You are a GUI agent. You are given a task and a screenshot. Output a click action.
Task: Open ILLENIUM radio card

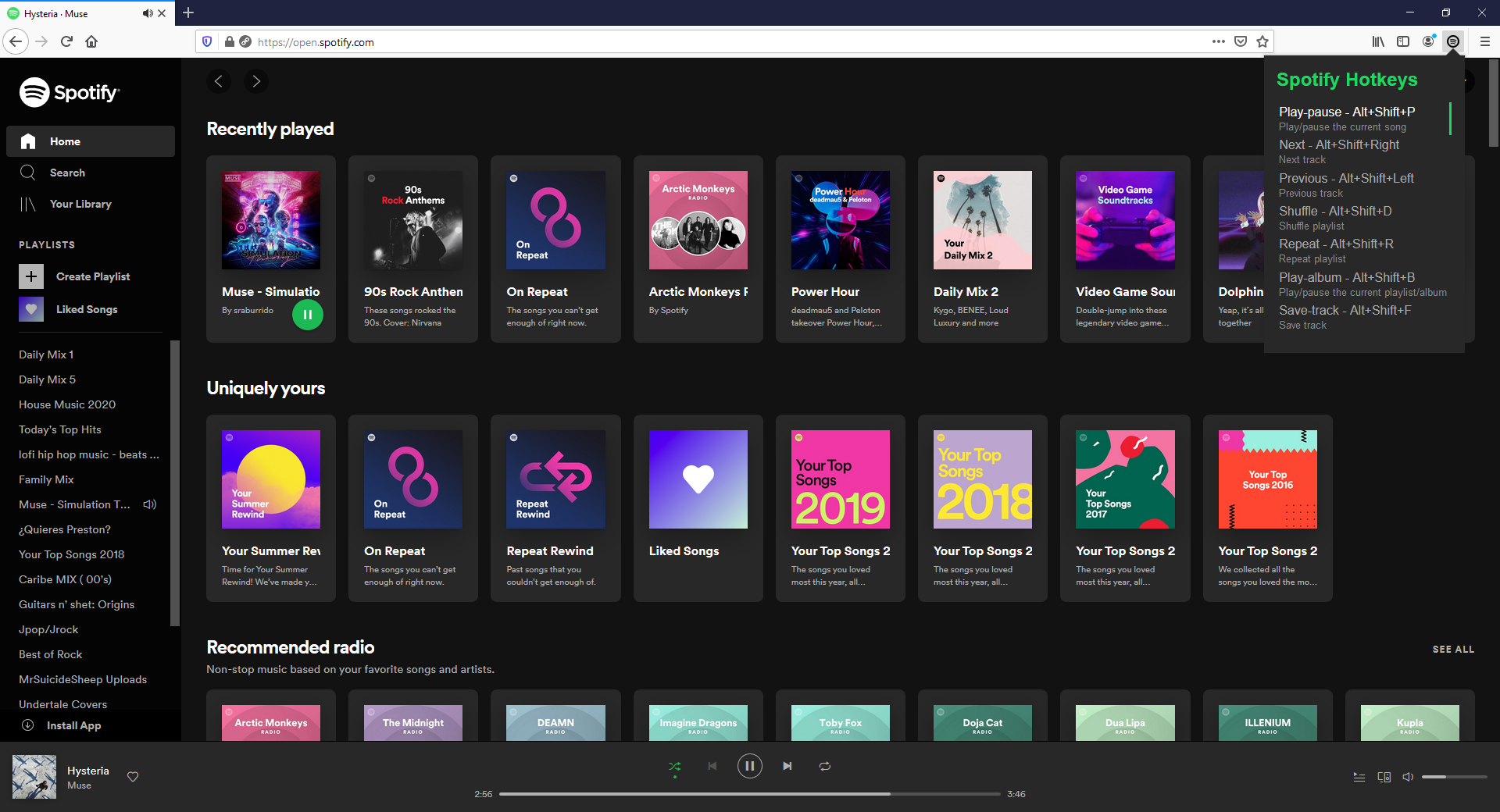coord(1267,715)
